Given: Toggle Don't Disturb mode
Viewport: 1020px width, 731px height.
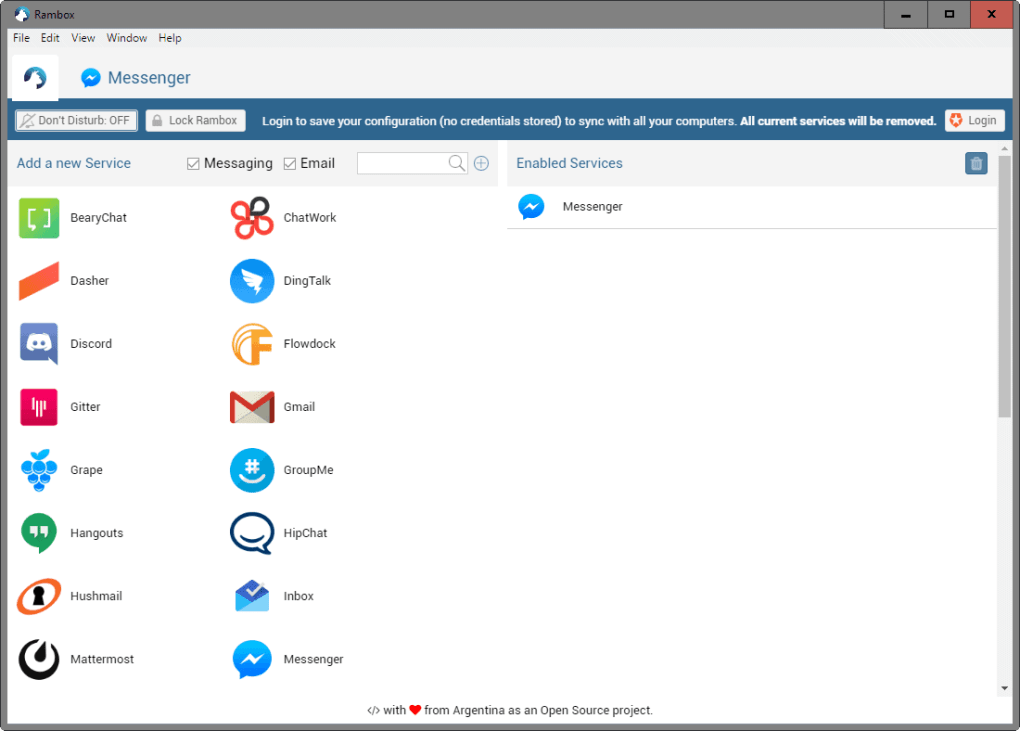Looking at the screenshot, I should (76, 120).
